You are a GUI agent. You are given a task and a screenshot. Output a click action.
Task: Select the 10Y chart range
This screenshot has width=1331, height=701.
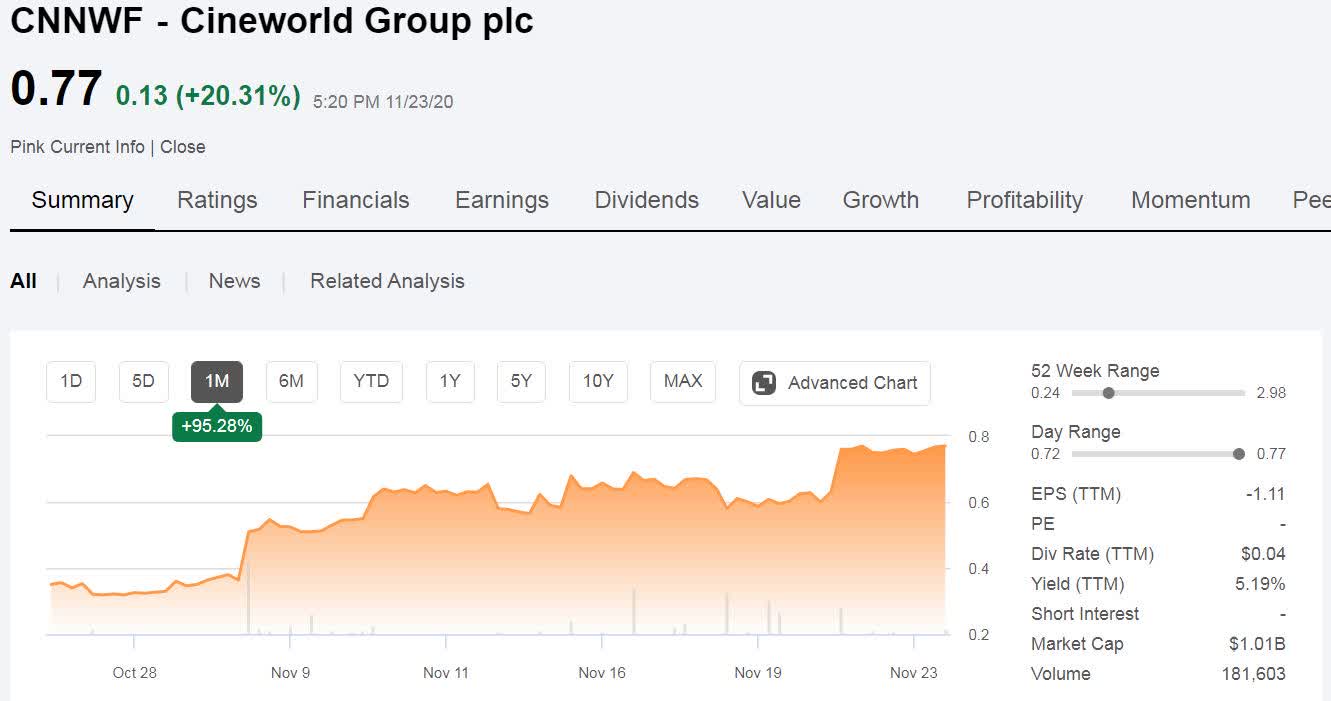click(x=598, y=382)
